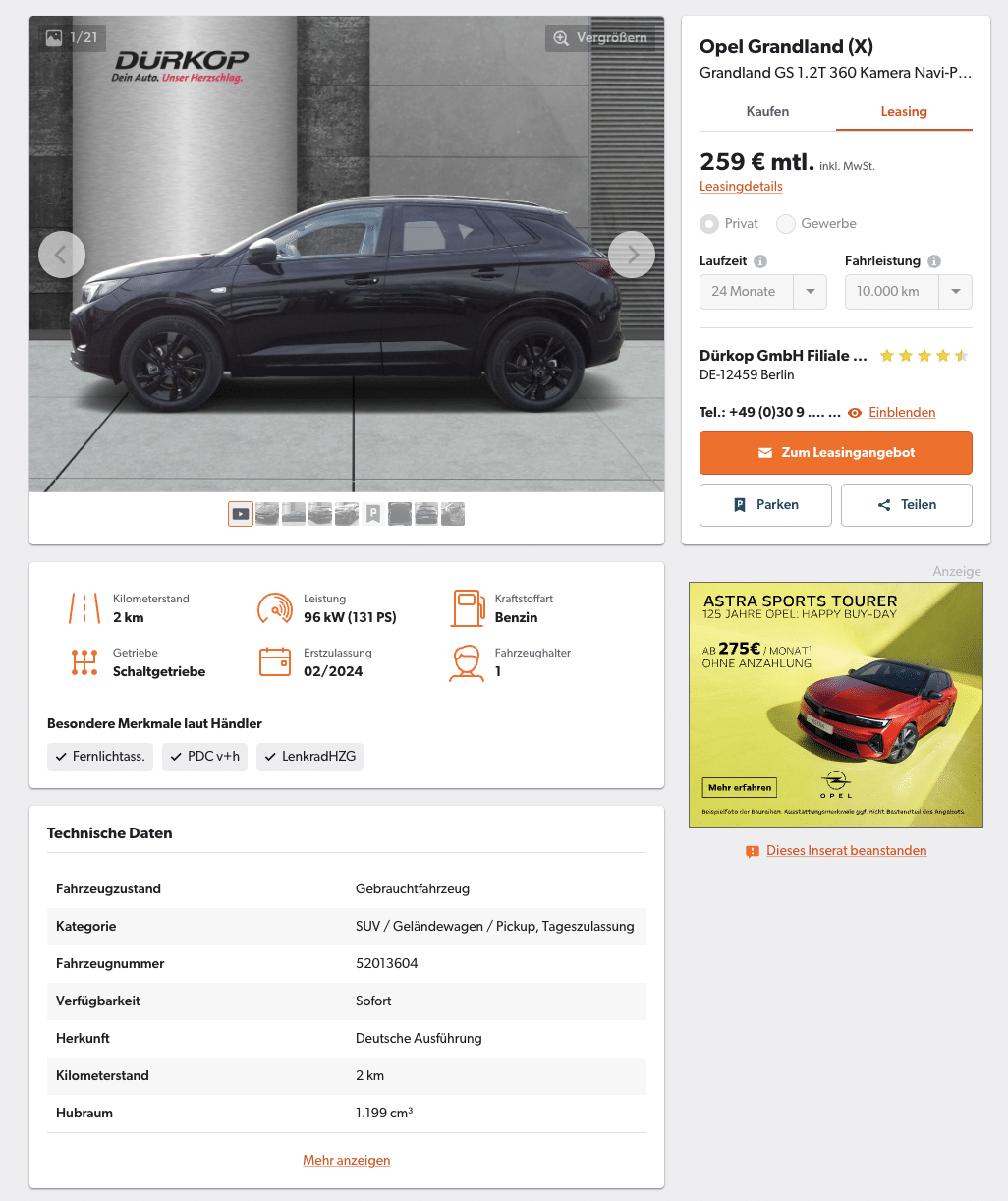The height and width of the screenshot is (1201, 1008).
Task: Click the report flag icon beside Inserat beanstanden
Action: 753,851
